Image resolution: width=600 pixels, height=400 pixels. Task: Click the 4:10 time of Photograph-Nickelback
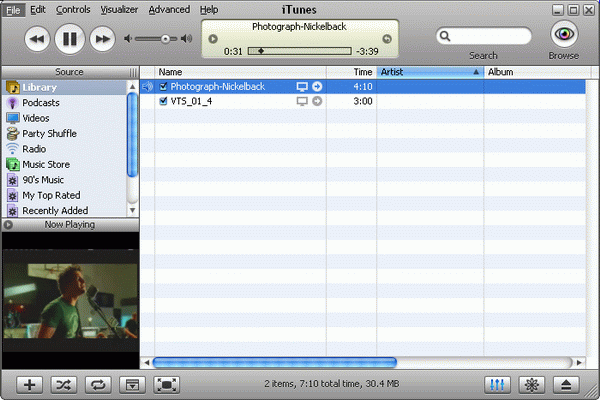pos(363,87)
